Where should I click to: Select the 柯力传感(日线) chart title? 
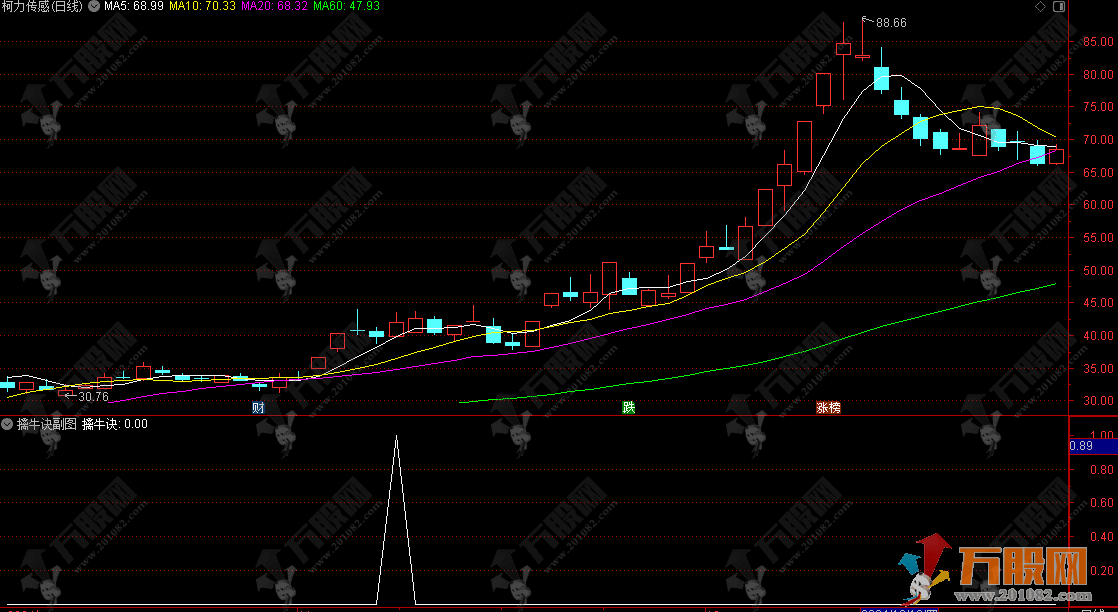click(x=41, y=6)
